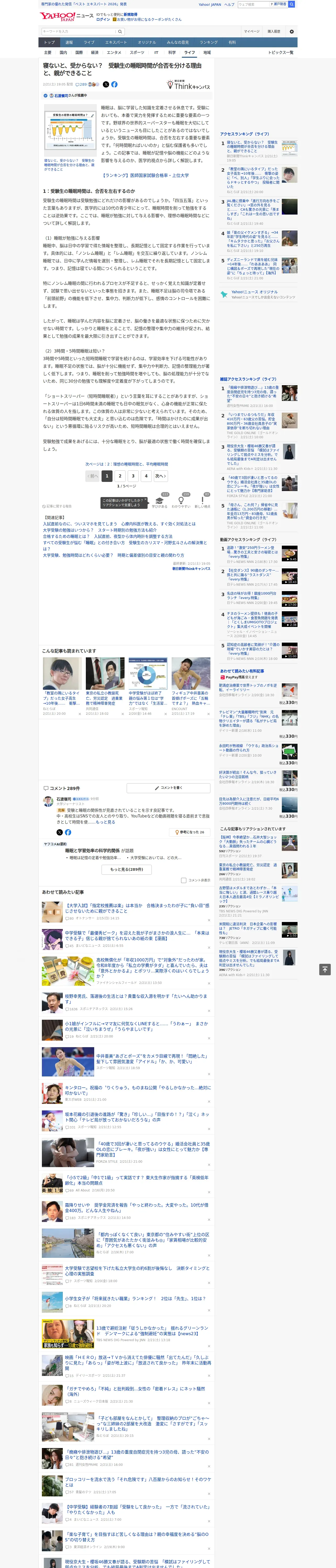Click the 参考になった 26 button
The height and width of the screenshot is (1568, 336).
tap(190, 832)
